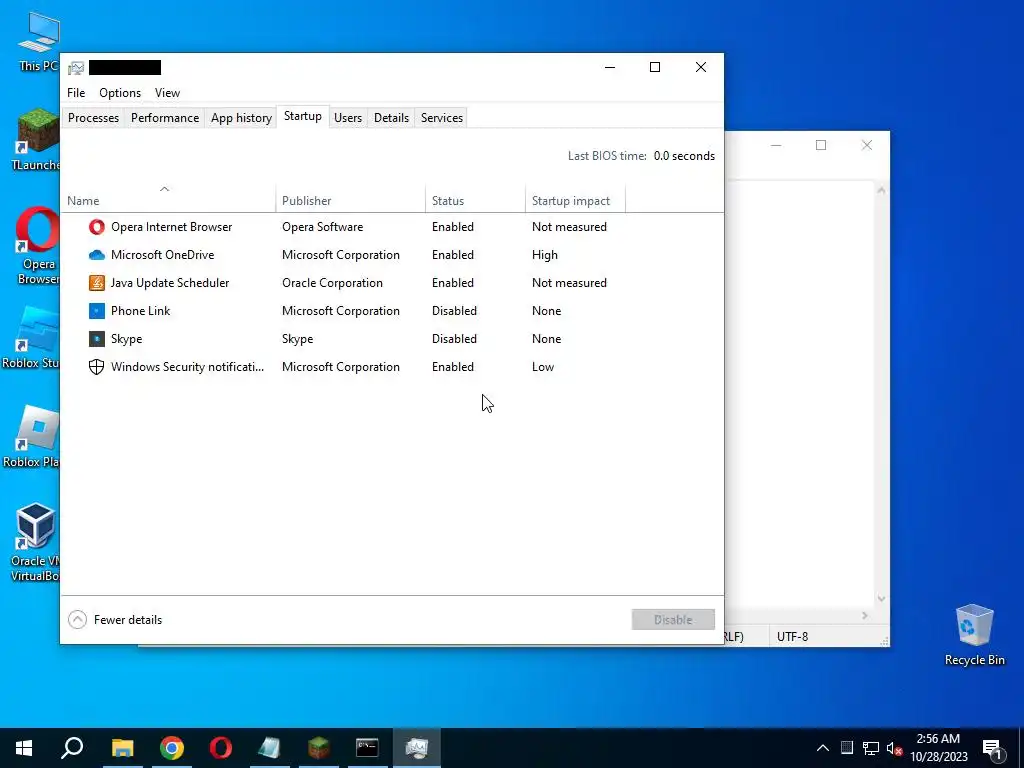Screen dimensions: 1024x768
Task: Select the Java Update Scheduler row name
Action: [x=170, y=283]
